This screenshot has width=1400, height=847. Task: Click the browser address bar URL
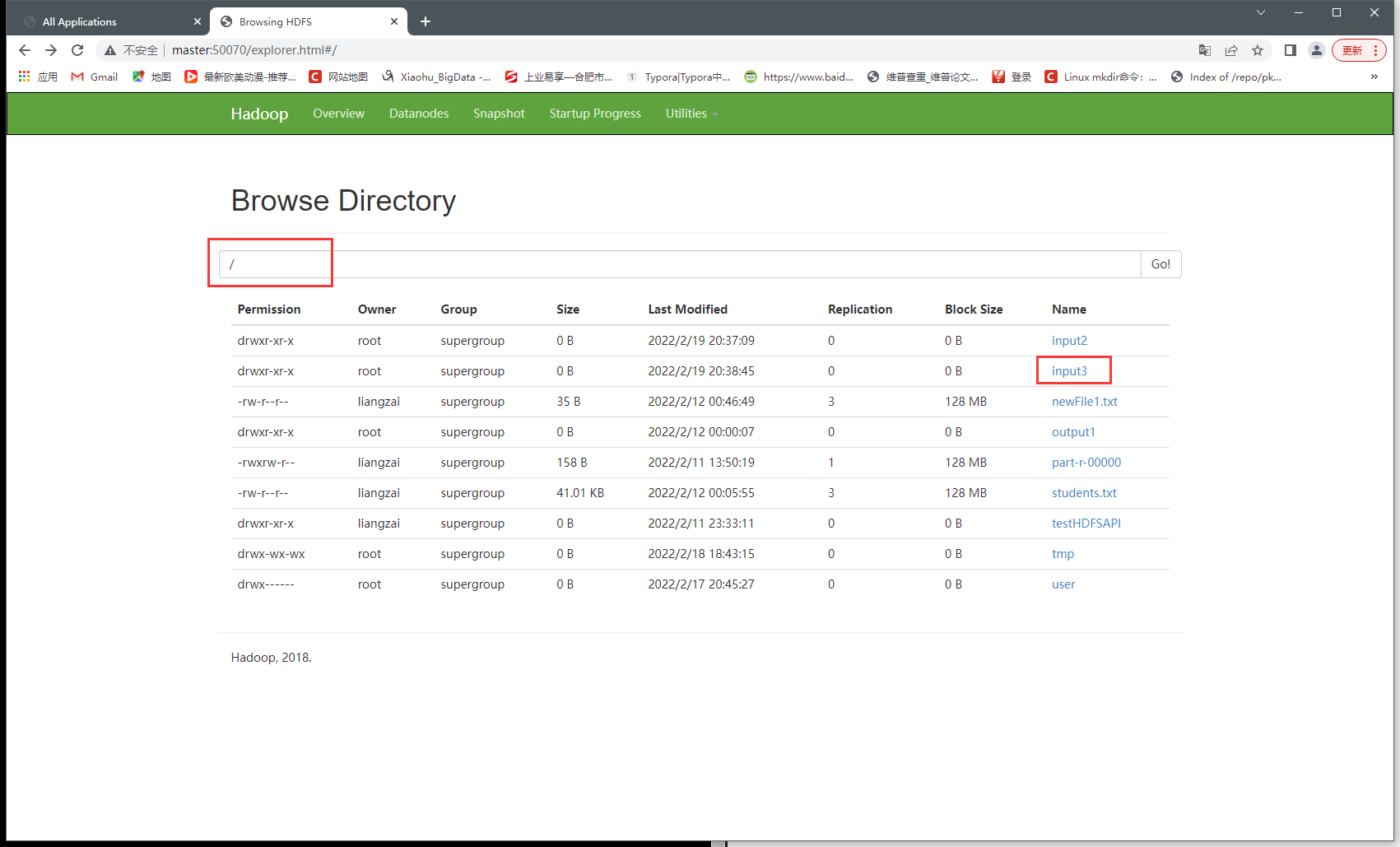254,50
